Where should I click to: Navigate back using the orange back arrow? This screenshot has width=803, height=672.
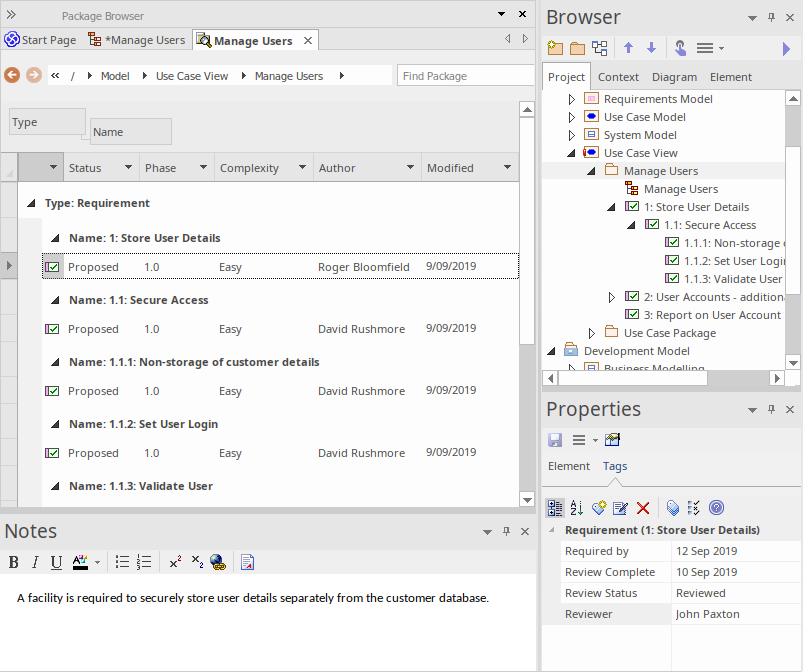[x=12, y=75]
